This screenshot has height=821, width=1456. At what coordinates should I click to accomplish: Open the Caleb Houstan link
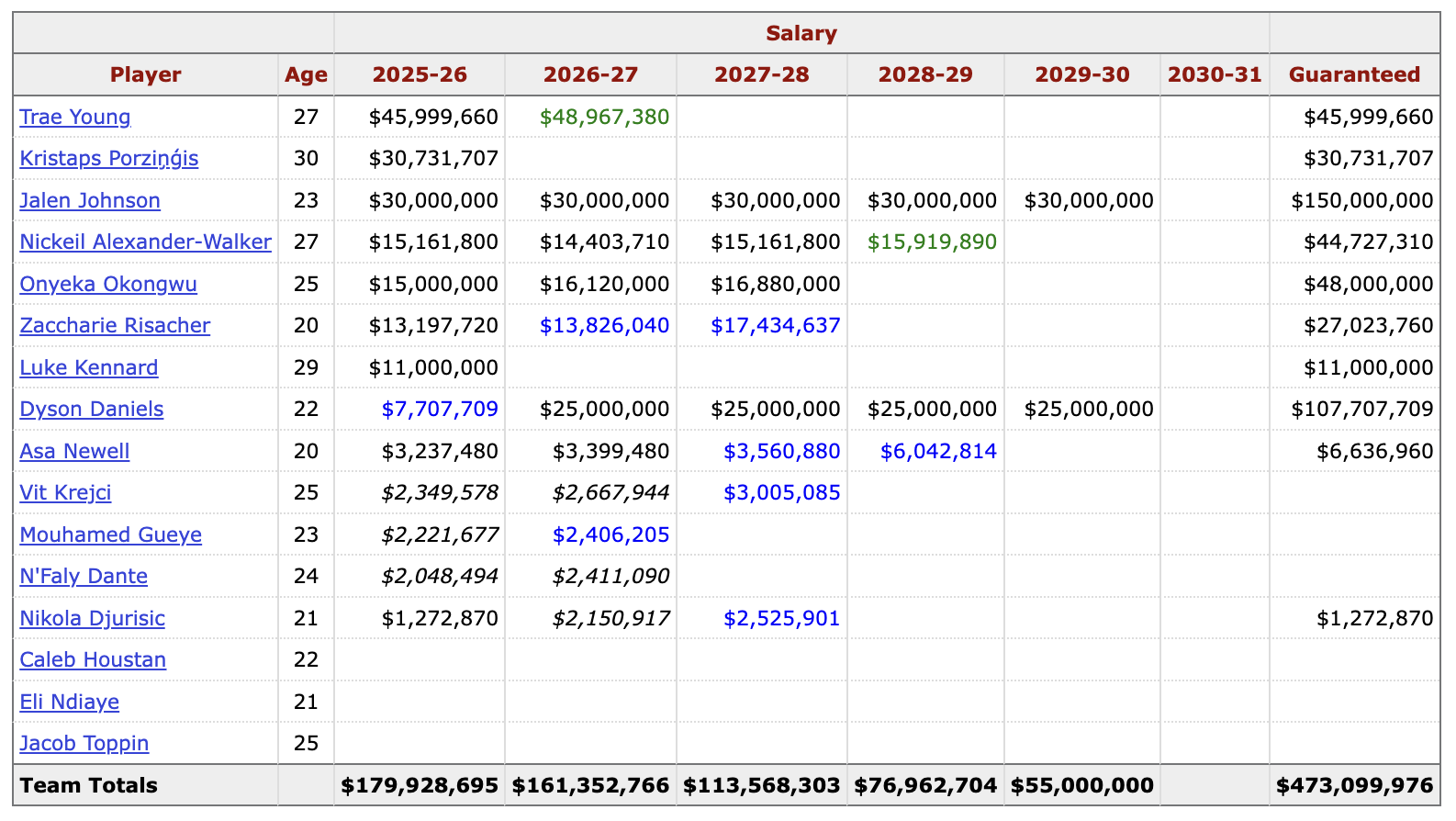[93, 659]
